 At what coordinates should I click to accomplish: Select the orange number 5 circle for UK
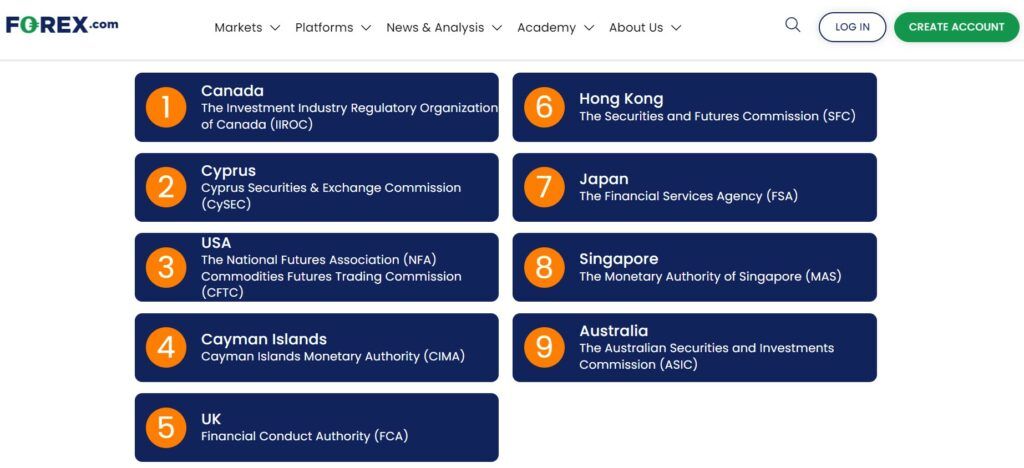pos(166,427)
